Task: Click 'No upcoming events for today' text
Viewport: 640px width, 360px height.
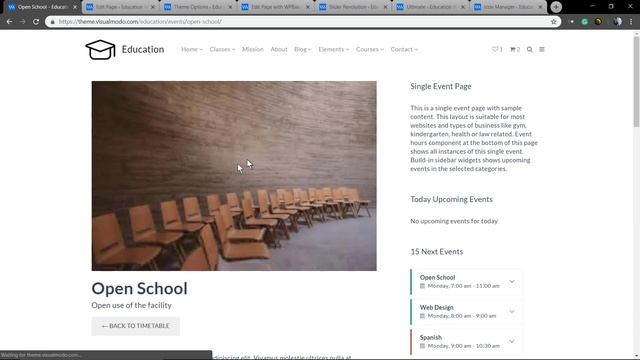Action: click(454, 221)
